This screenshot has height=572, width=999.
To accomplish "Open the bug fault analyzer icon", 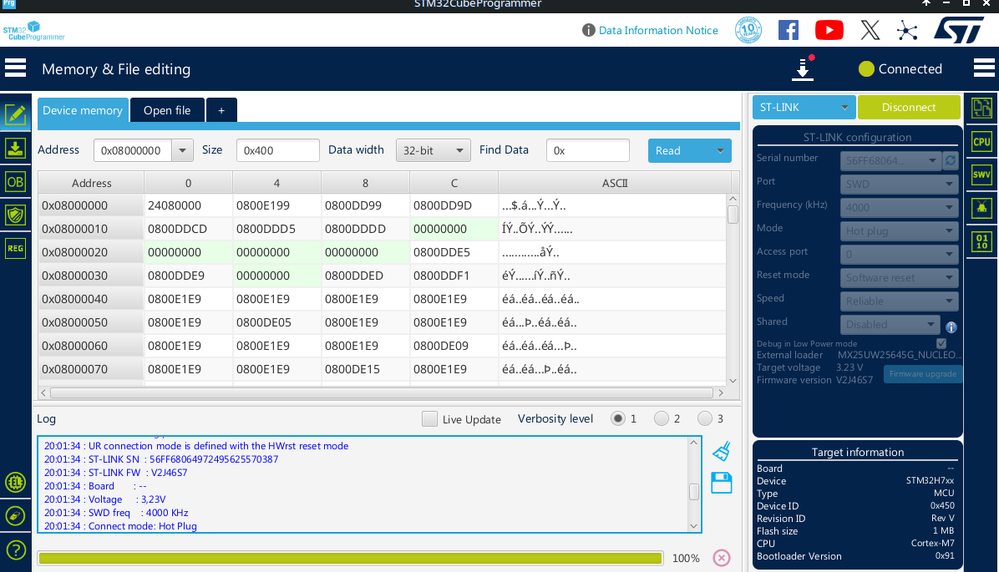I will tap(982, 208).
